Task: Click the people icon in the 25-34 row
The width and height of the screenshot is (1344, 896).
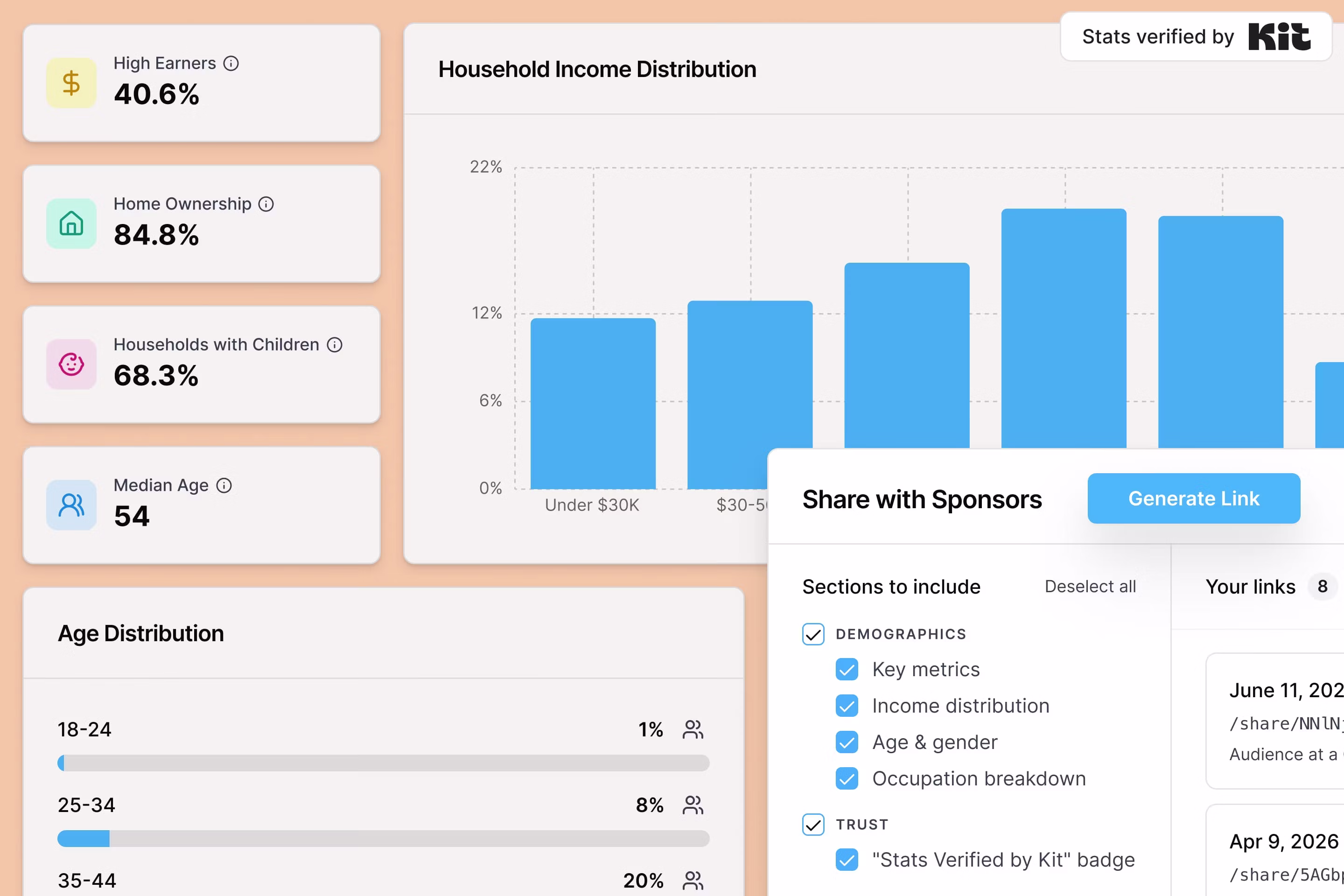Action: coord(693,805)
